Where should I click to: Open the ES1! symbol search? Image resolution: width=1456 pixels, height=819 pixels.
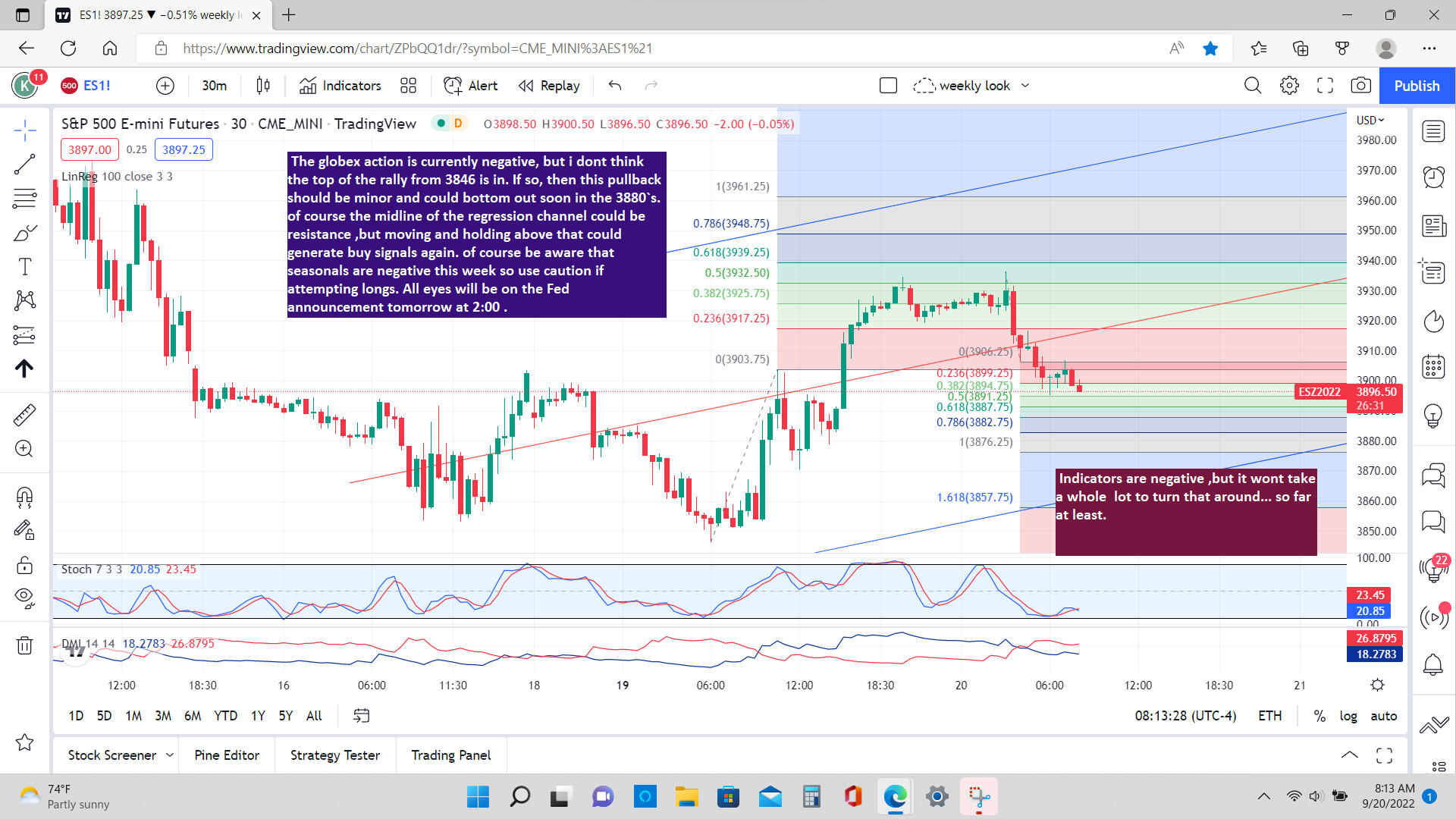(86, 86)
